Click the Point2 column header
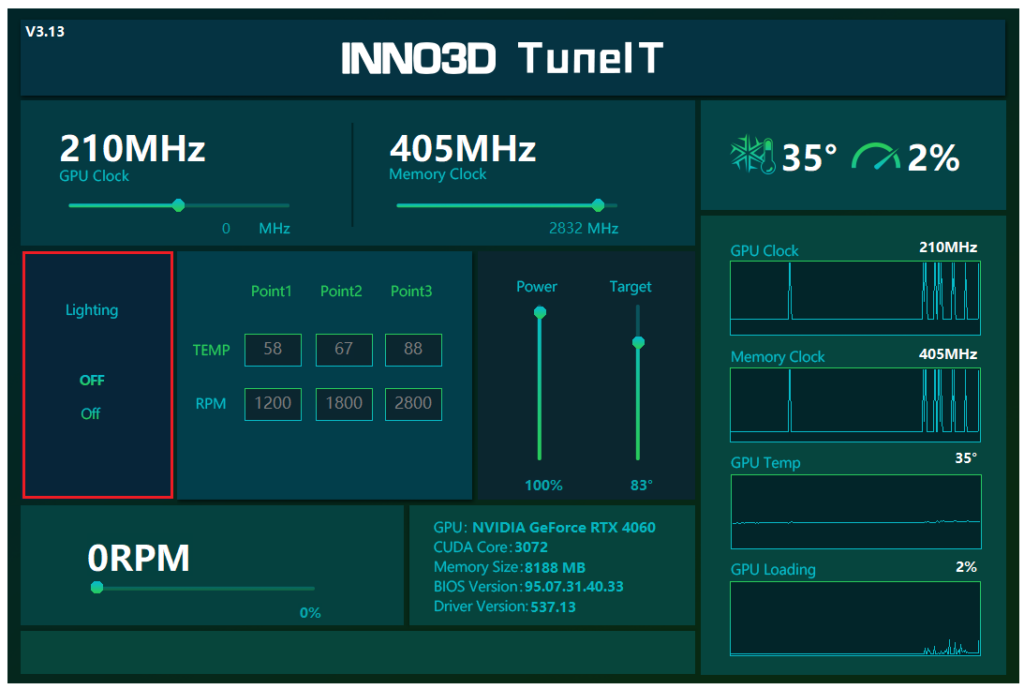 [341, 291]
